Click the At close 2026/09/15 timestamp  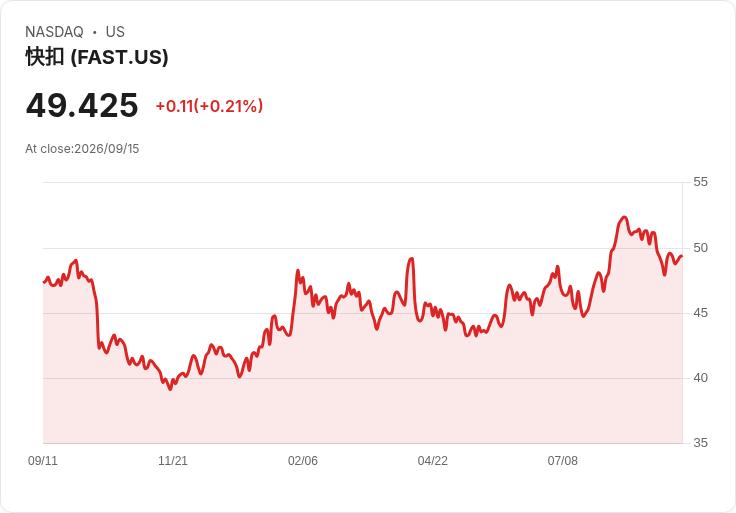82,149
